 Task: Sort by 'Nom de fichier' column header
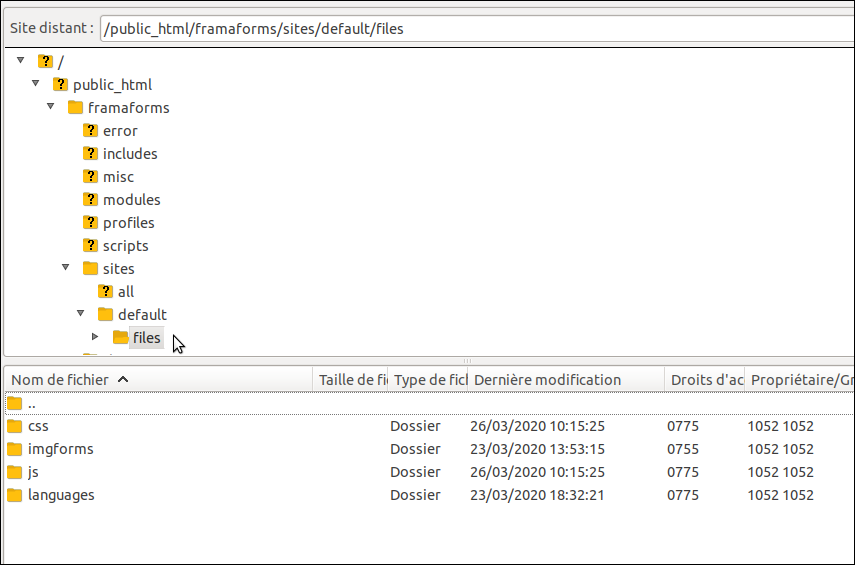[158, 380]
